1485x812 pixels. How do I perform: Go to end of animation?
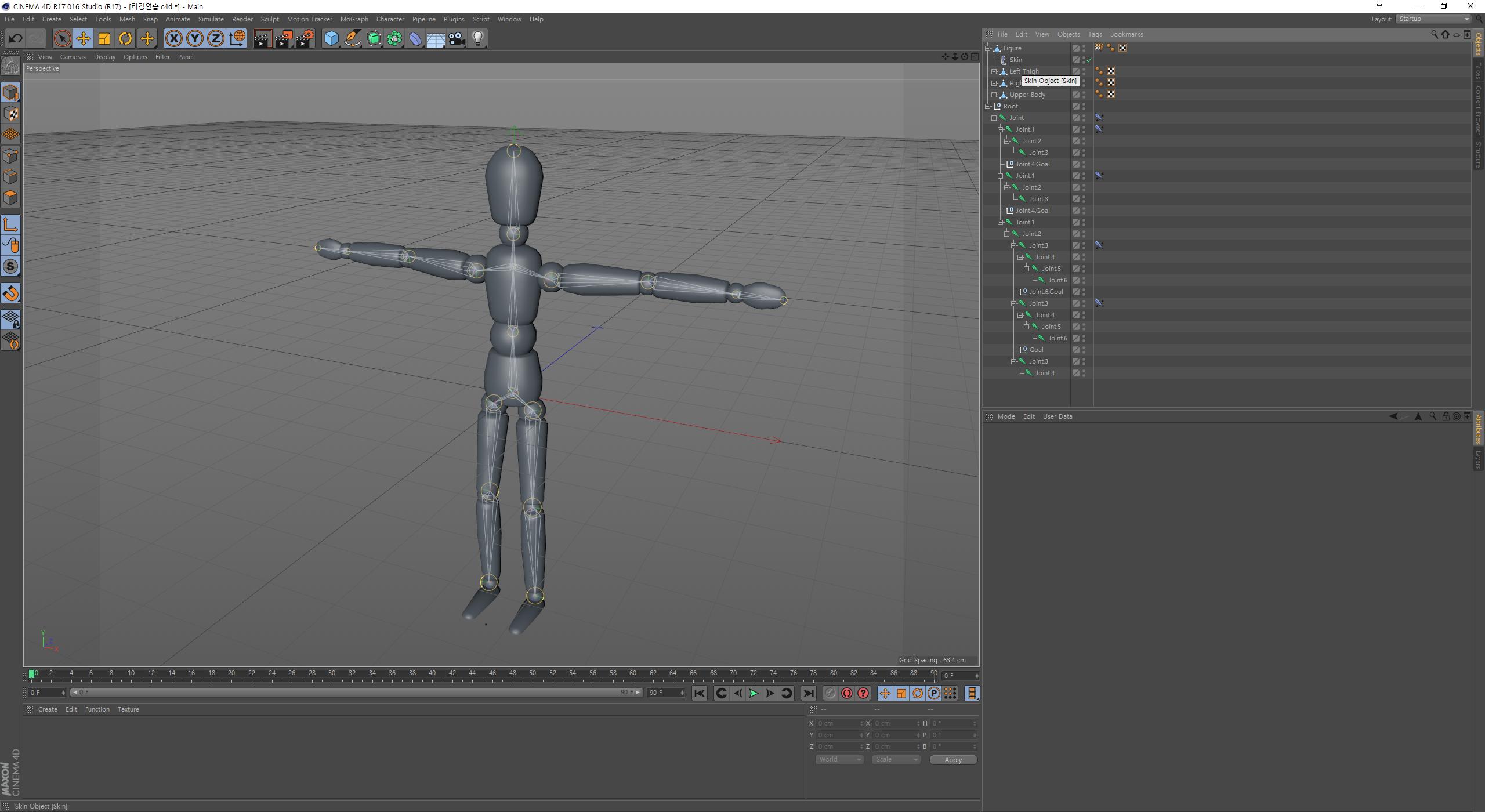(808, 693)
